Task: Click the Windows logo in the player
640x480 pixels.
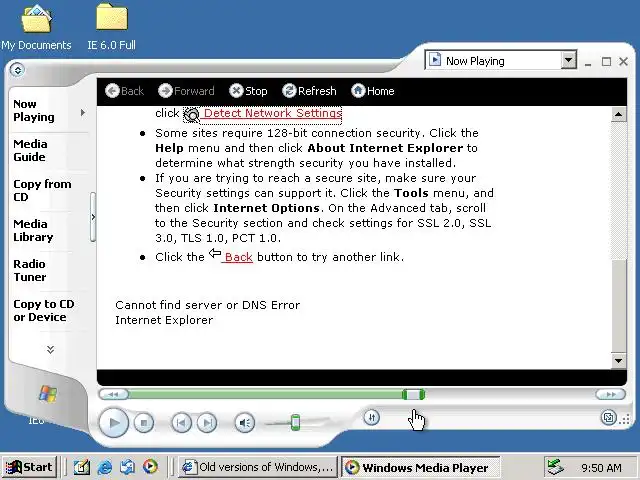Action: 48,394
